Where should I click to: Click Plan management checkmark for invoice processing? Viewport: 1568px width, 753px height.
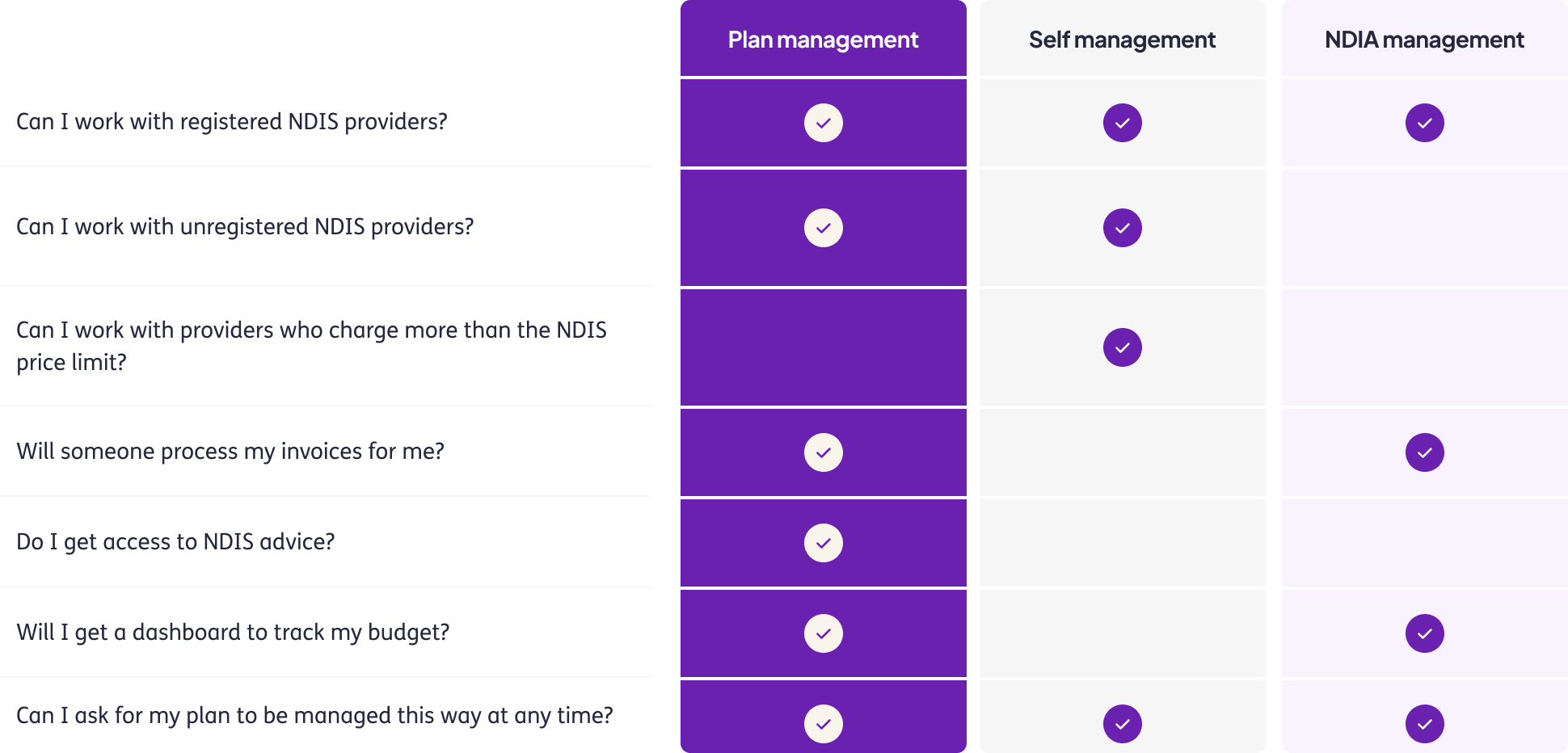click(823, 452)
